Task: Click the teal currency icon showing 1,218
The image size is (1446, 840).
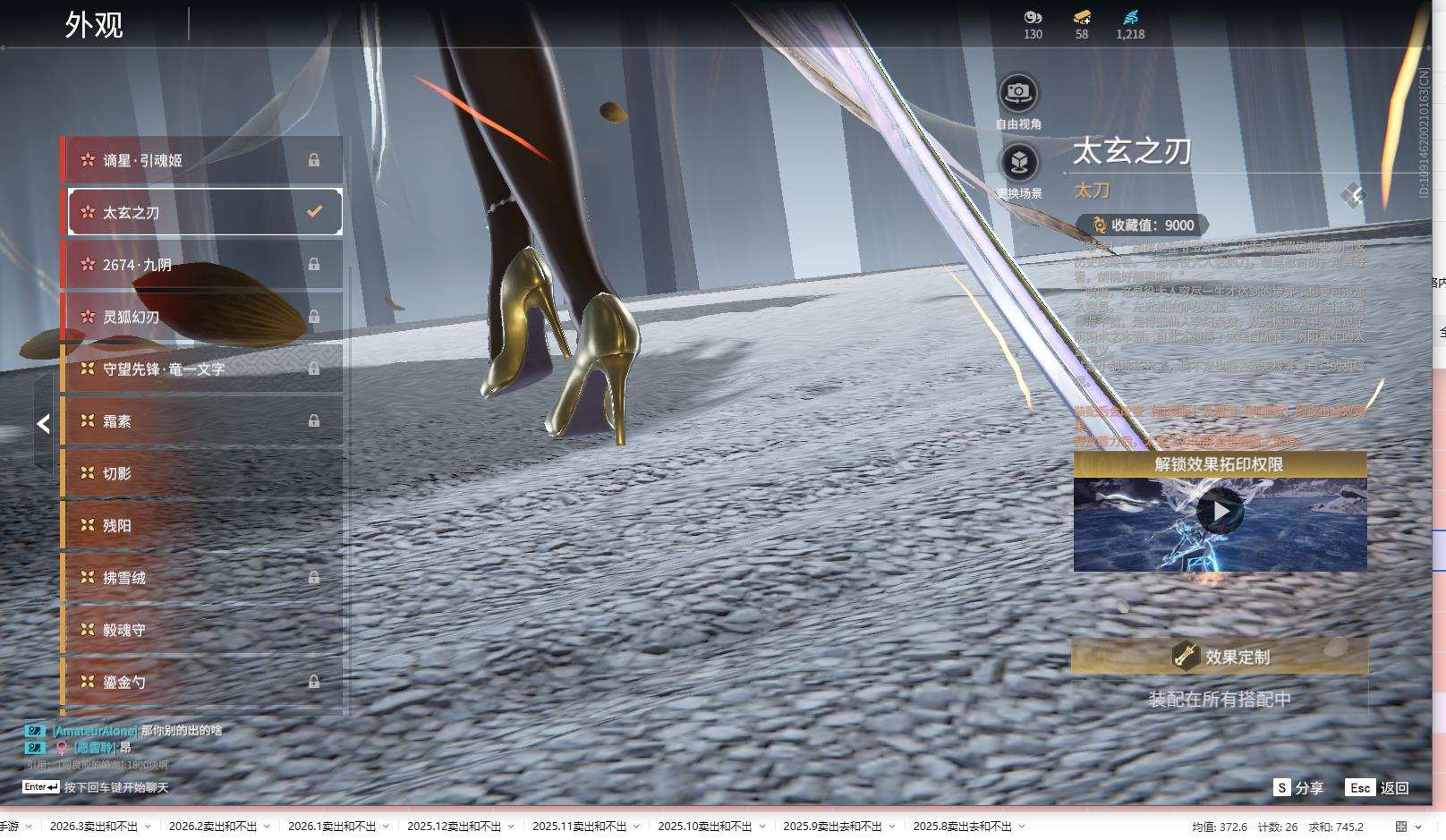Action: pyautogui.click(x=1130, y=17)
